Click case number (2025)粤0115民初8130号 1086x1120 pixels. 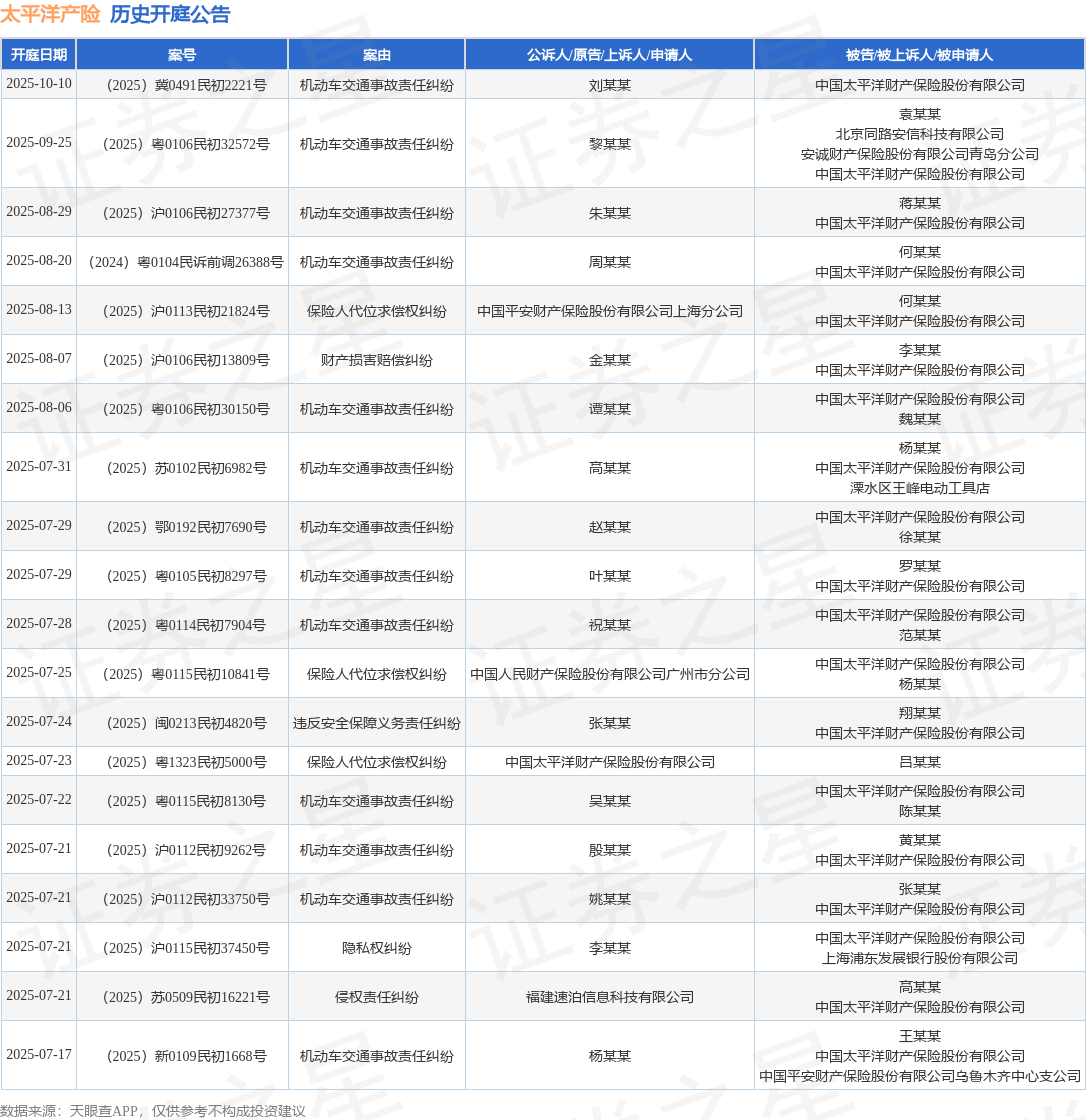point(186,801)
